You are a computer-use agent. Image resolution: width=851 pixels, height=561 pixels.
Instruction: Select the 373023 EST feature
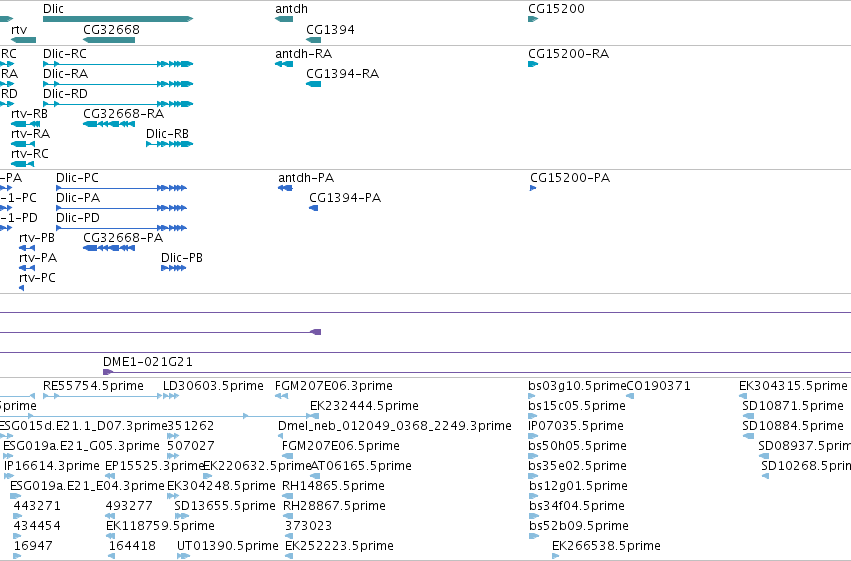[289, 536]
